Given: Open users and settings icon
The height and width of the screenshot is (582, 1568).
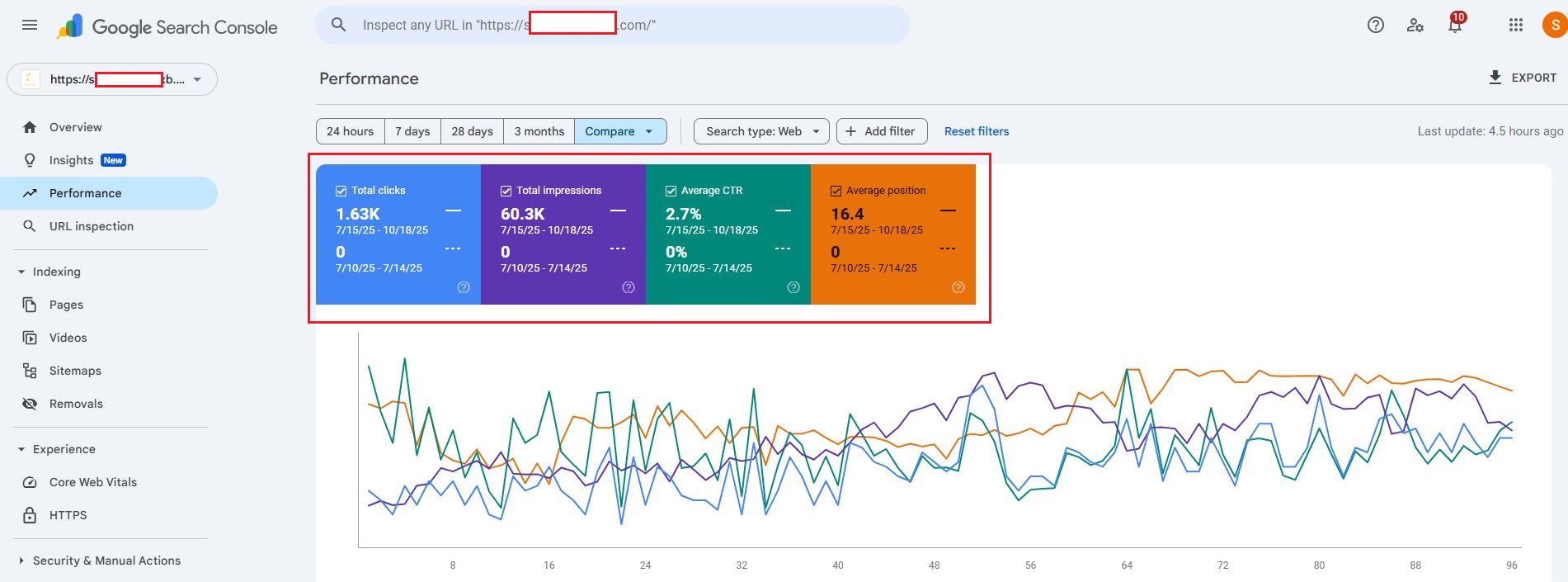Looking at the screenshot, I should (1415, 25).
